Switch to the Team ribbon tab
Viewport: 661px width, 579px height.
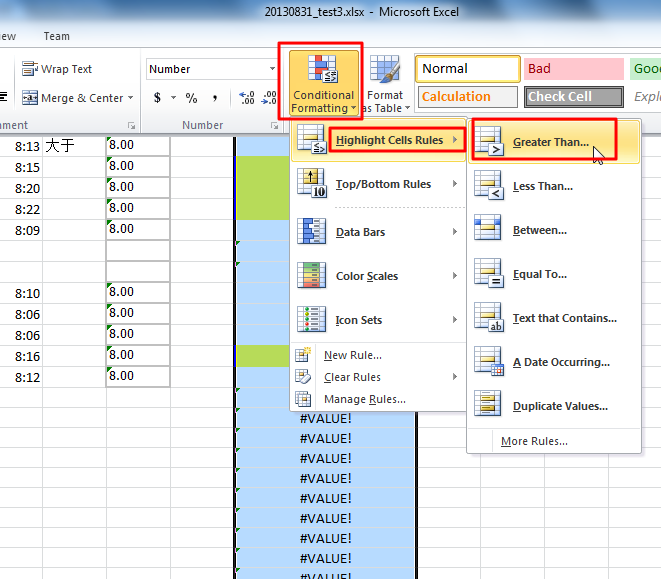tap(56, 36)
